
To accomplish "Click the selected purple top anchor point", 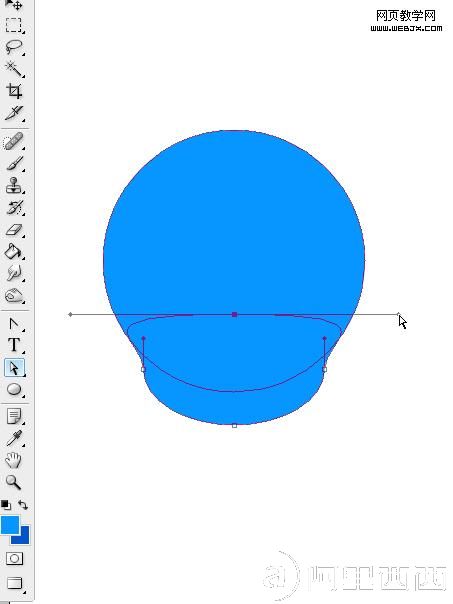I will (x=234, y=315).
